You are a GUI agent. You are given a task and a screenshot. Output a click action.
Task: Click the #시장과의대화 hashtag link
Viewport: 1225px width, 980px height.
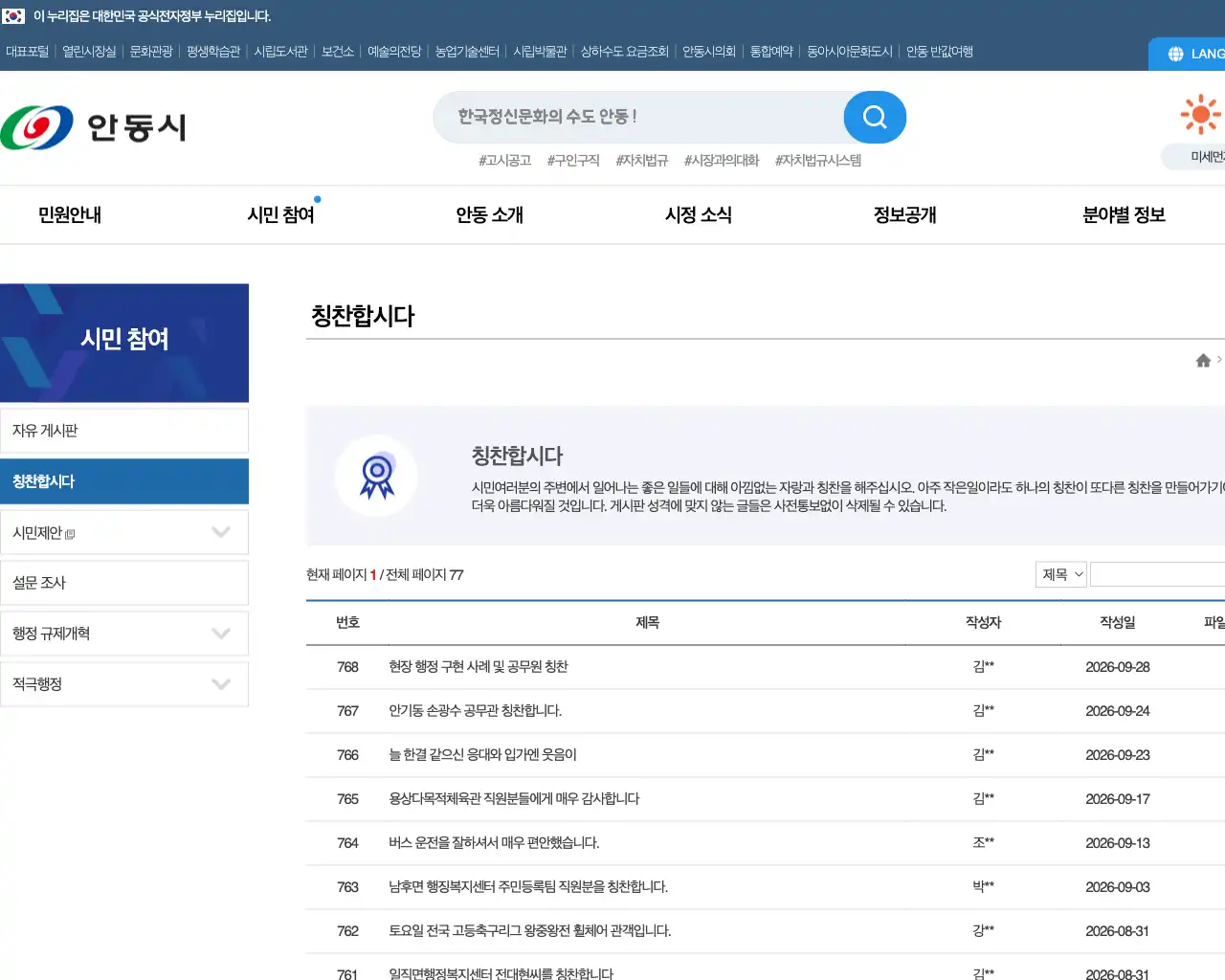coord(722,161)
